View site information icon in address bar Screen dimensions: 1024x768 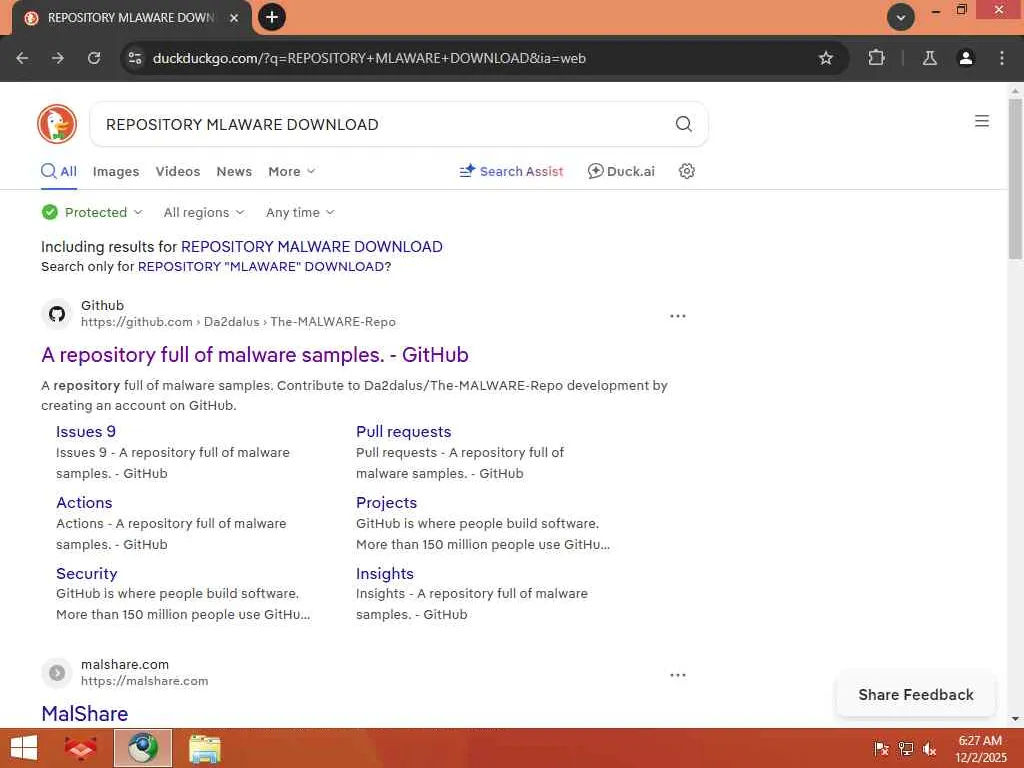coord(135,58)
